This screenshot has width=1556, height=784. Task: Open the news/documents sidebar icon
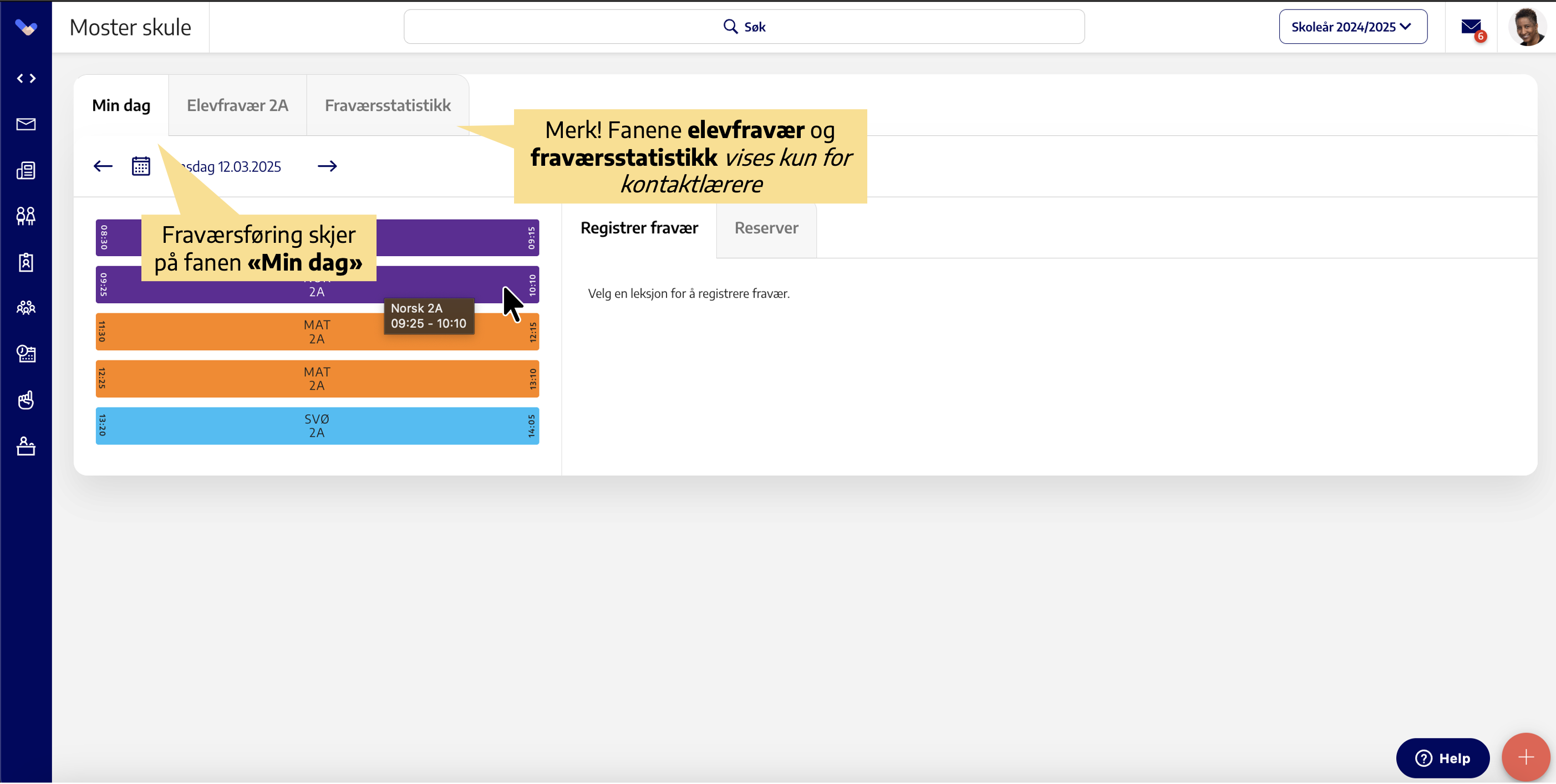tap(26, 170)
